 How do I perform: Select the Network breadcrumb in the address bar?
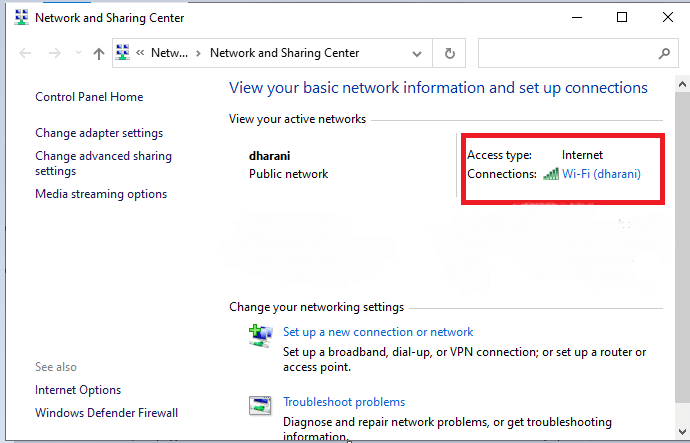point(169,53)
